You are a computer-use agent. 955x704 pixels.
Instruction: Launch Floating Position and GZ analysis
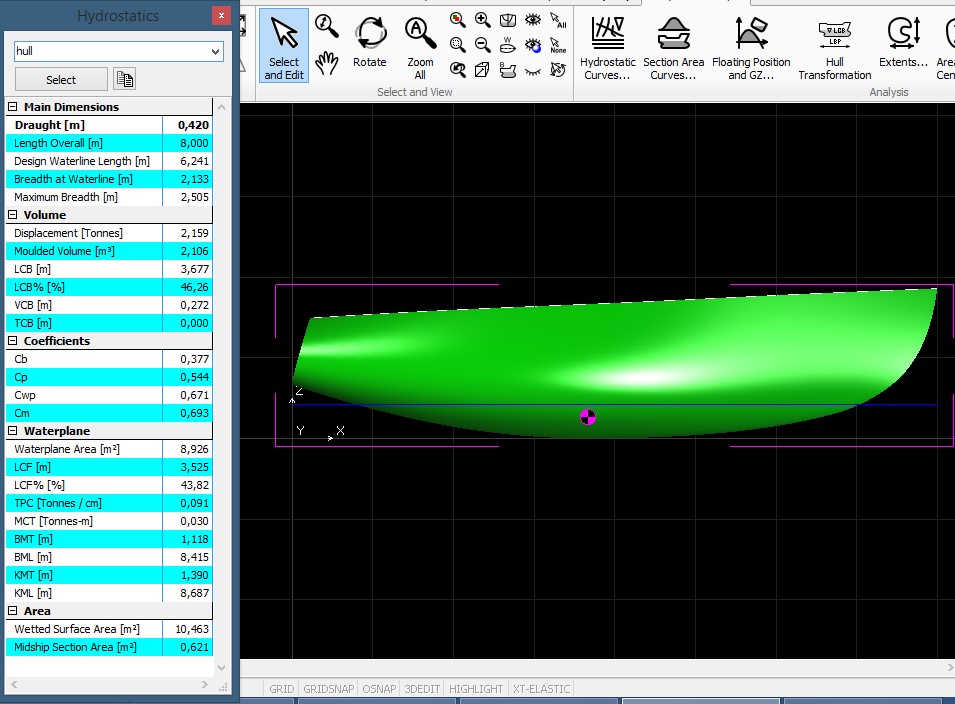tap(751, 47)
